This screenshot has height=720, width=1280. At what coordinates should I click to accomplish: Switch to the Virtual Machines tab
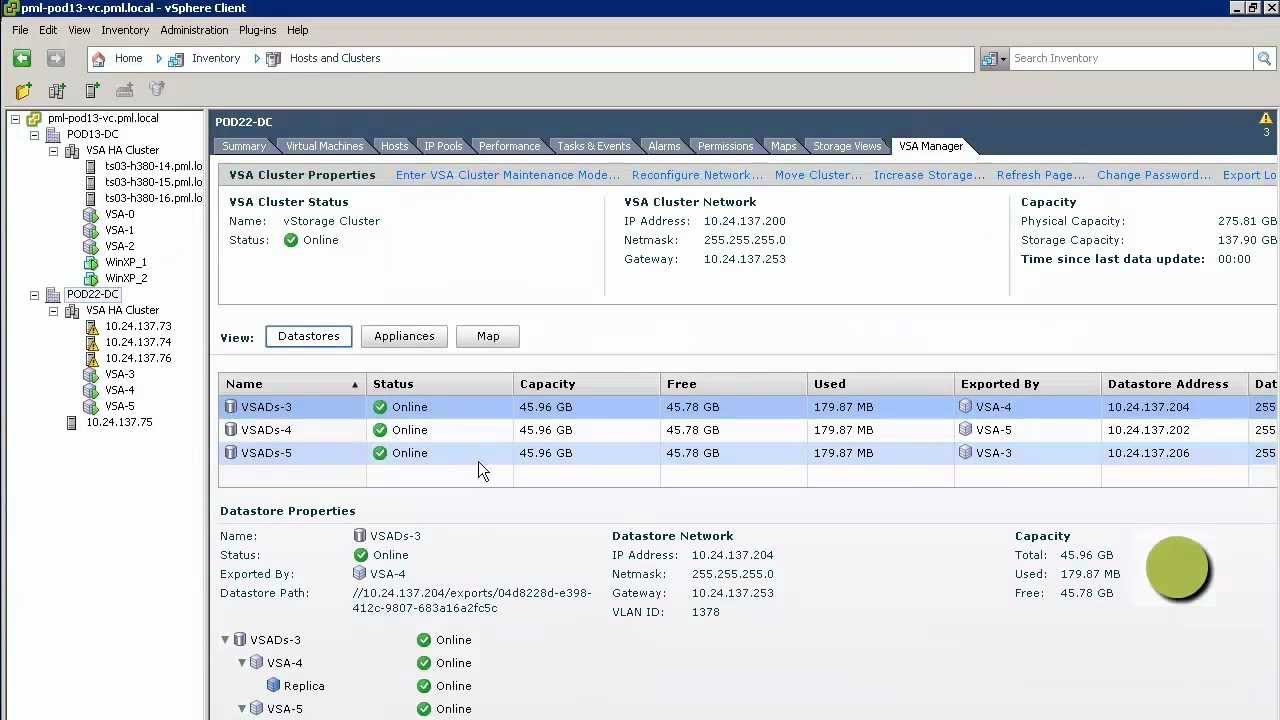[324, 146]
